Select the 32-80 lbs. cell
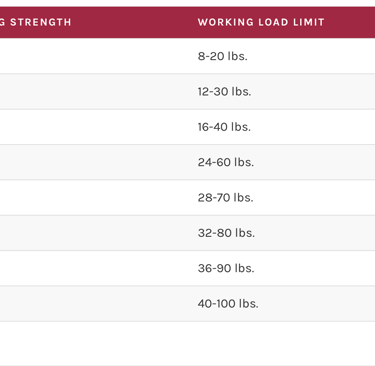Screen dimensions: 375x366 [x=226, y=233]
